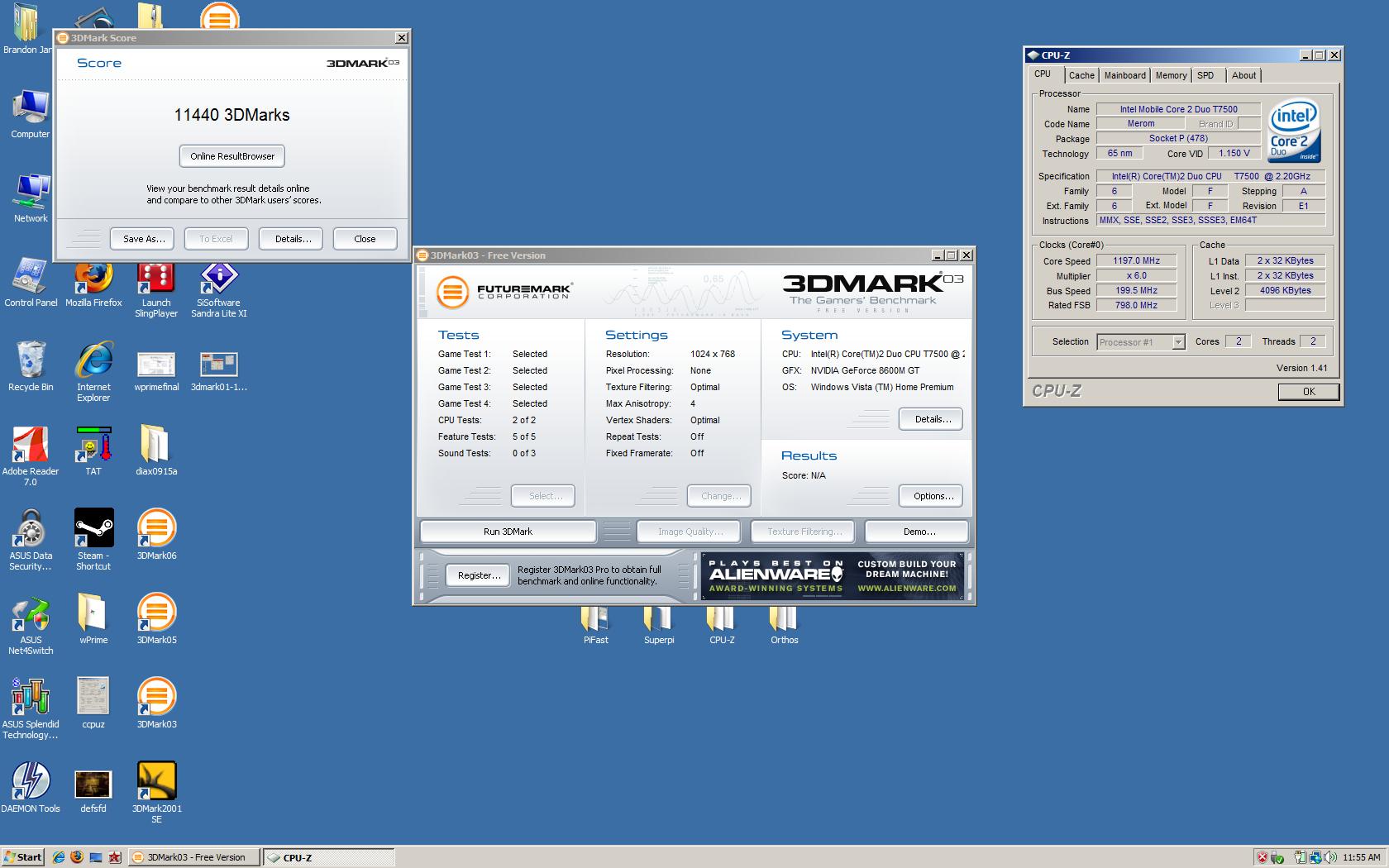Open Results Options in 3DMark03
The width and height of the screenshot is (1389, 868).
coord(933,496)
